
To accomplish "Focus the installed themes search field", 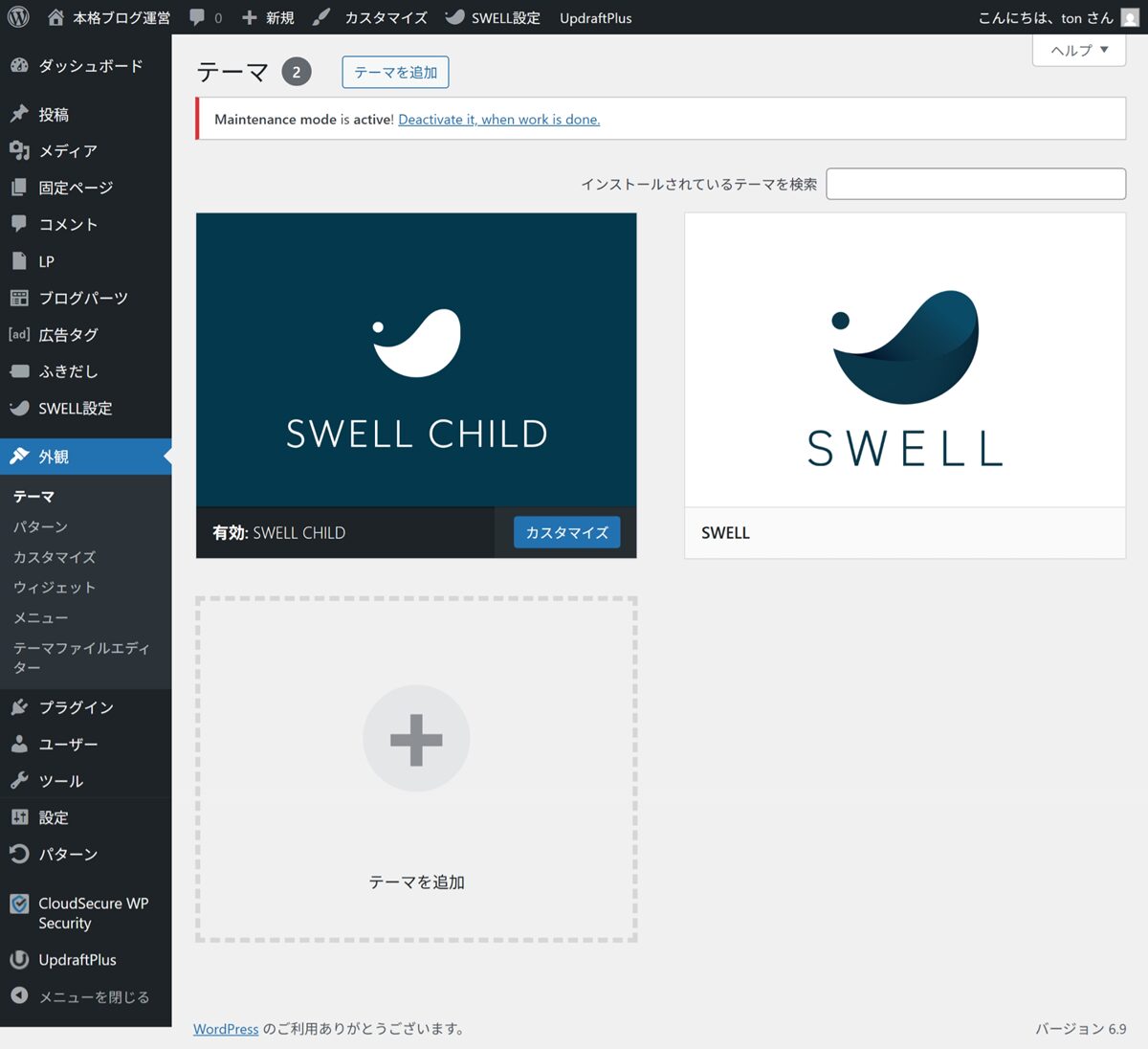I will point(975,184).
